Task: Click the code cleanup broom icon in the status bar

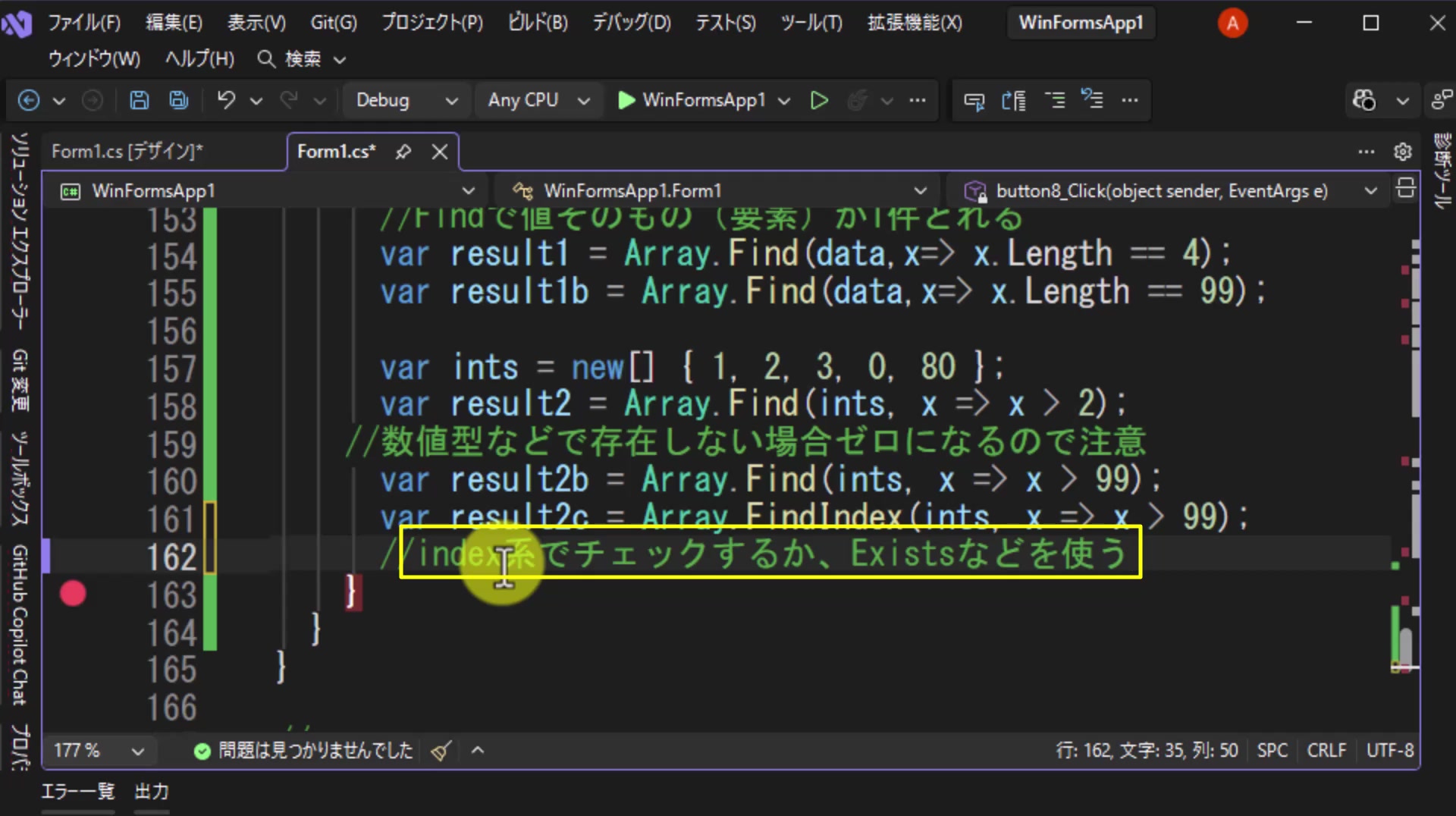Action: coord(441,751)
